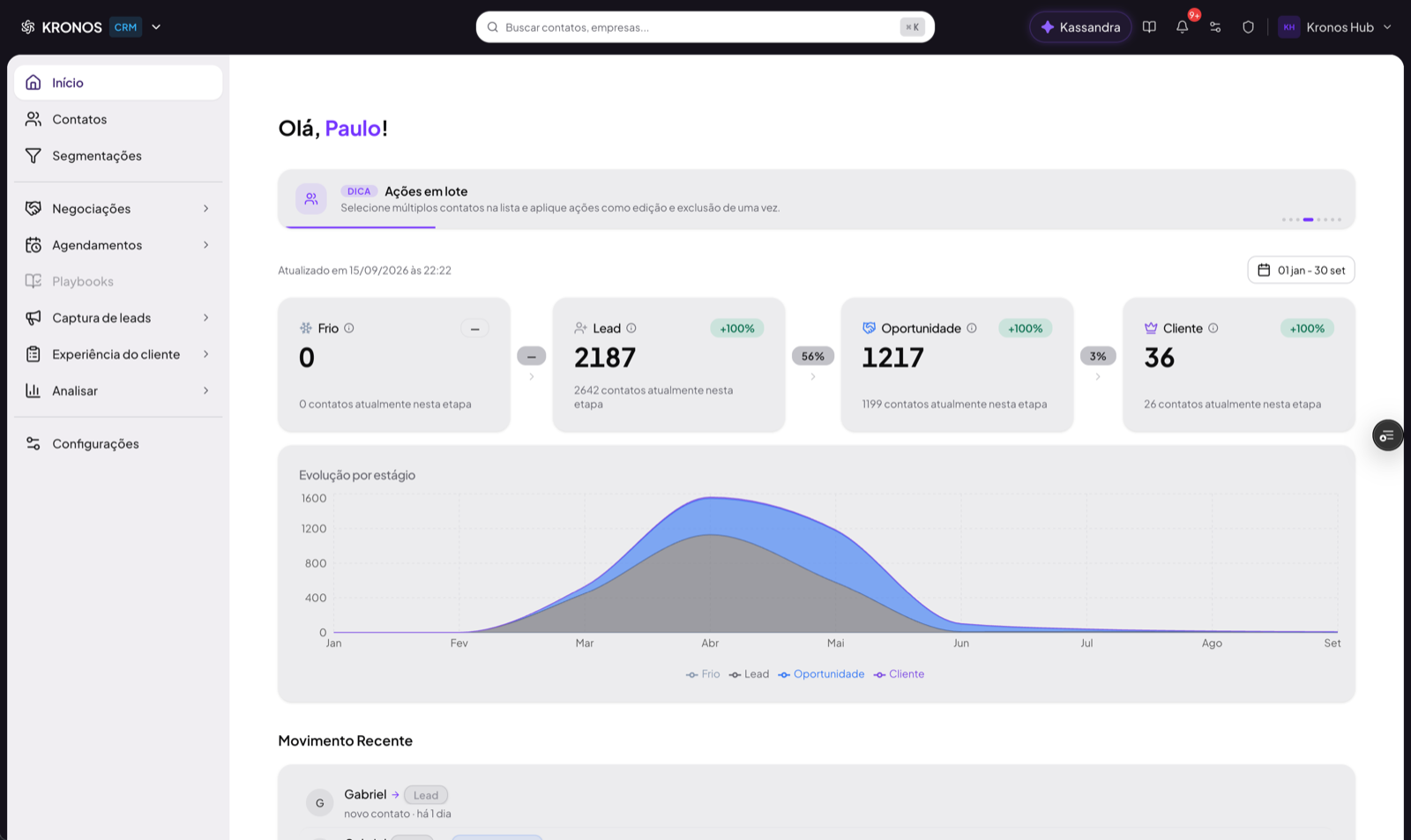Go to Segmentações in the sidebar
The width and height of the screenshot is (1411, 840).
(x=118, y=156)
